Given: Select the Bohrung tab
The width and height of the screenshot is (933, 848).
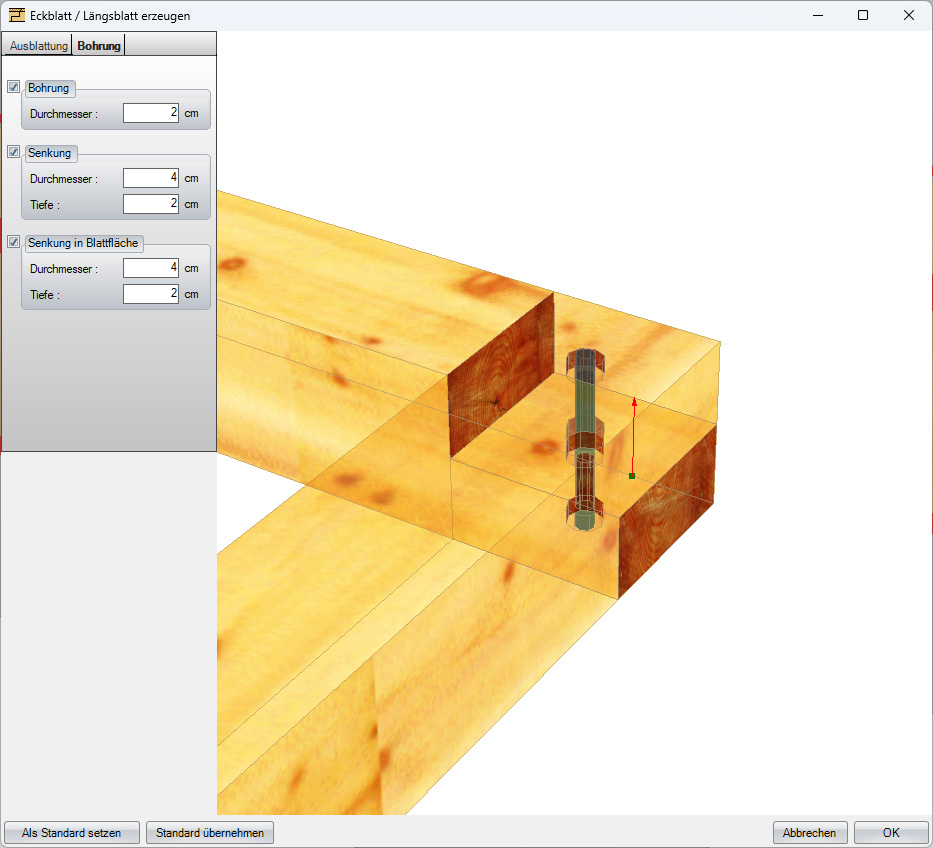Looking at the screenshot, I should click(x=99, y=46).
